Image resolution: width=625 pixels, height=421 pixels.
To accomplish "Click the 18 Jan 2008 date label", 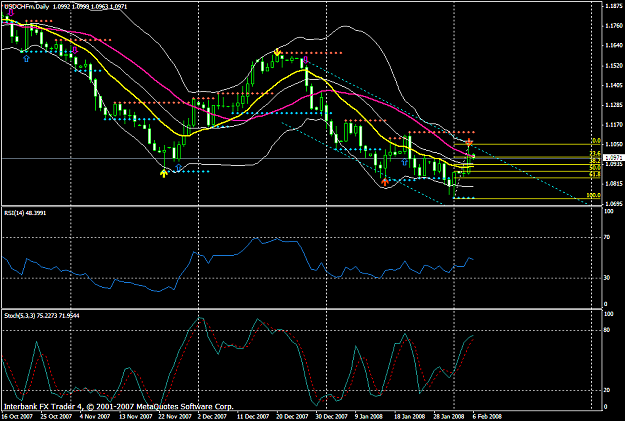I will pyautogui.click(x=409, y=417).
